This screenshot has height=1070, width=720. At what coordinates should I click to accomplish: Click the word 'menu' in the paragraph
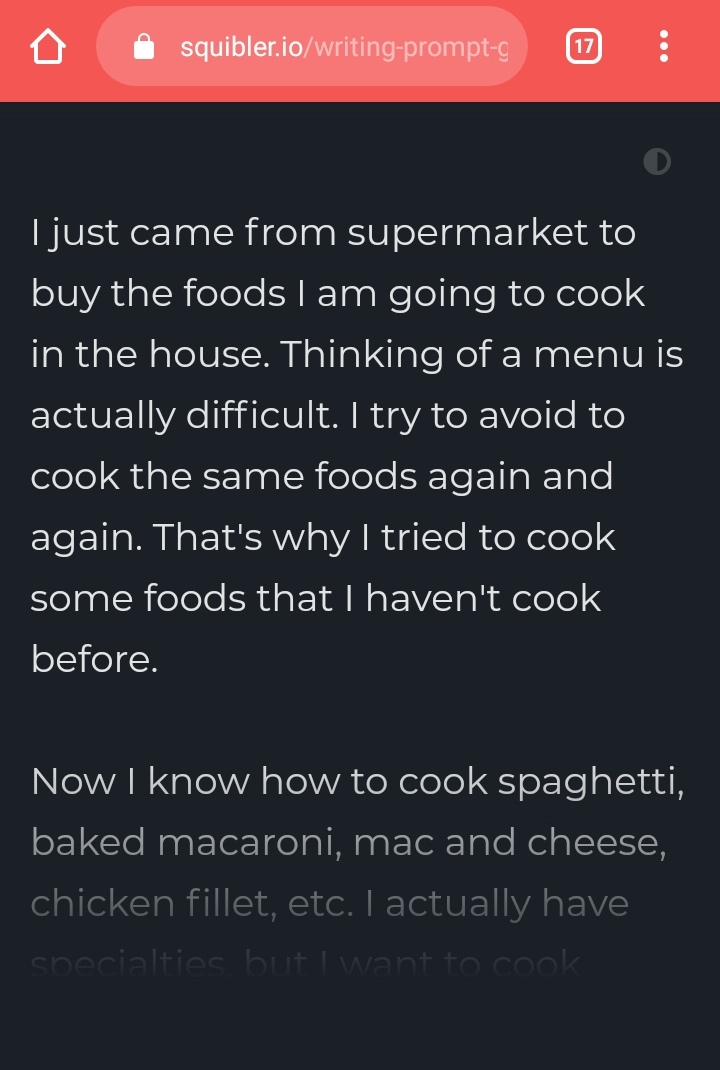(x=589, y=356)
